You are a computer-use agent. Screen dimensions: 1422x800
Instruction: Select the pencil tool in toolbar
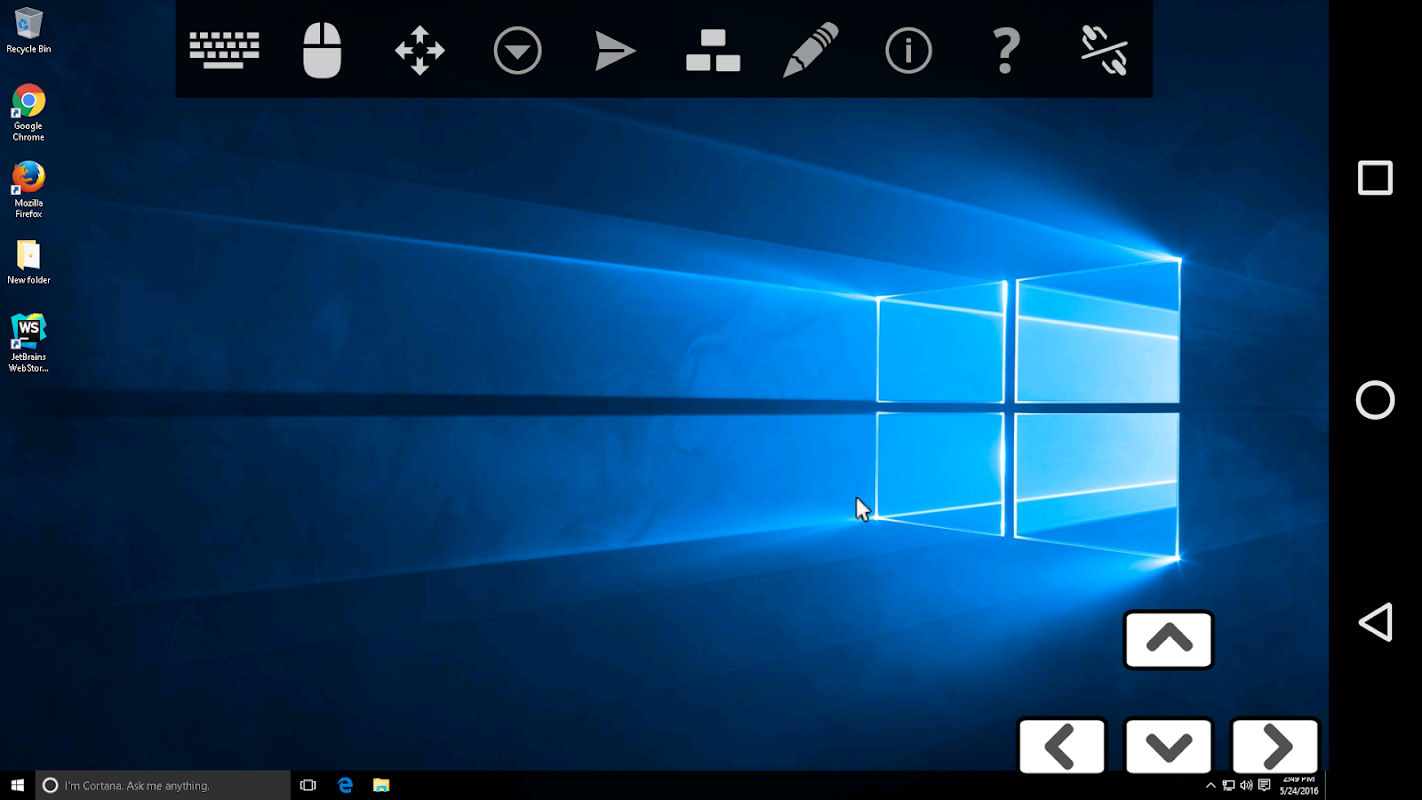click(x=811, y=50)
